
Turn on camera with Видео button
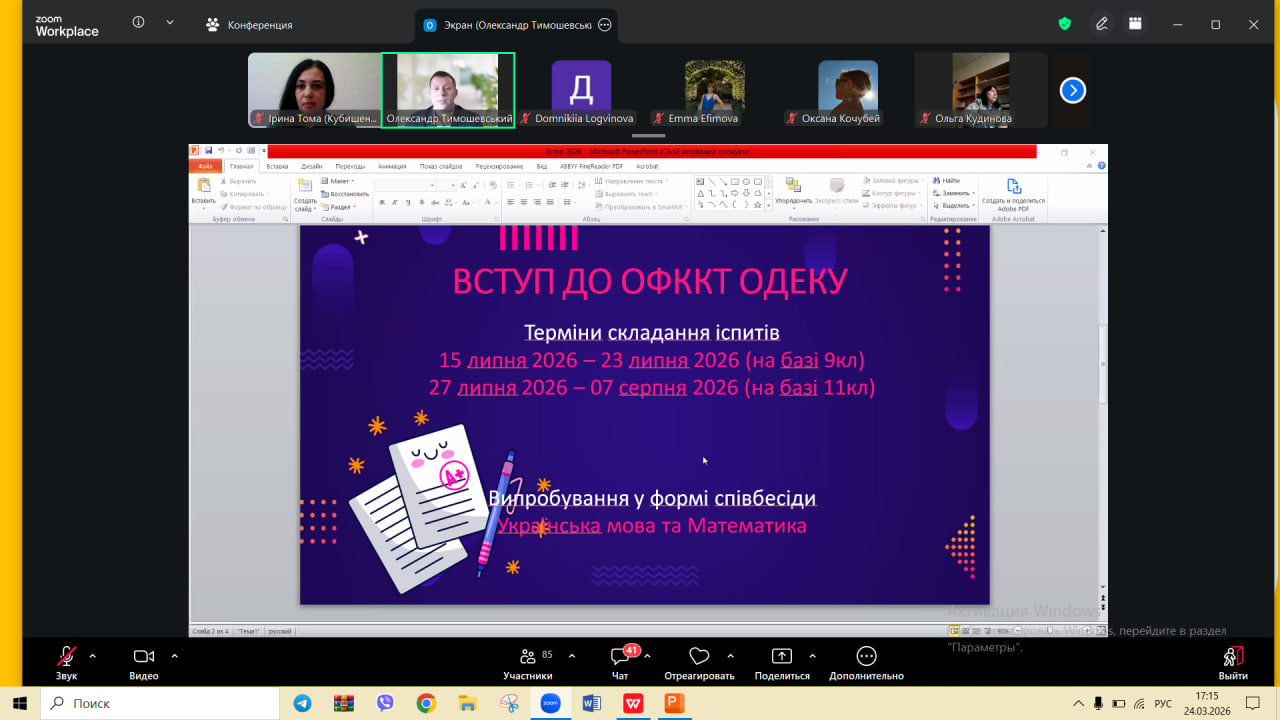[144, 657]
